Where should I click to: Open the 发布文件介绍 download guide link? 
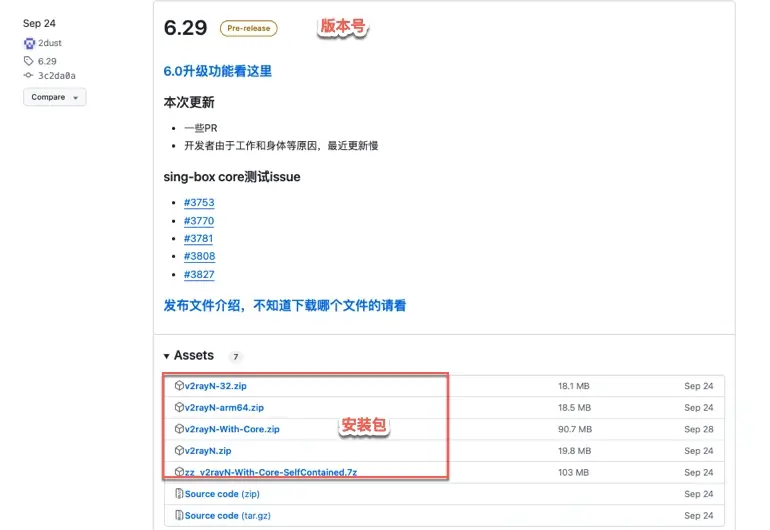(x=285, y=306)
